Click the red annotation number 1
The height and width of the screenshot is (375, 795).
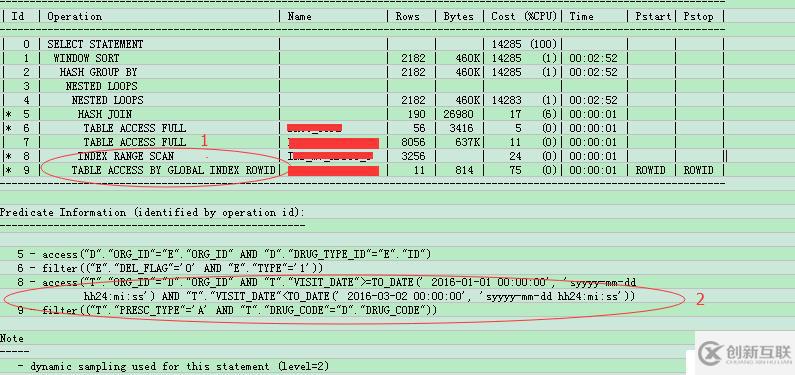tap(204, 141)
